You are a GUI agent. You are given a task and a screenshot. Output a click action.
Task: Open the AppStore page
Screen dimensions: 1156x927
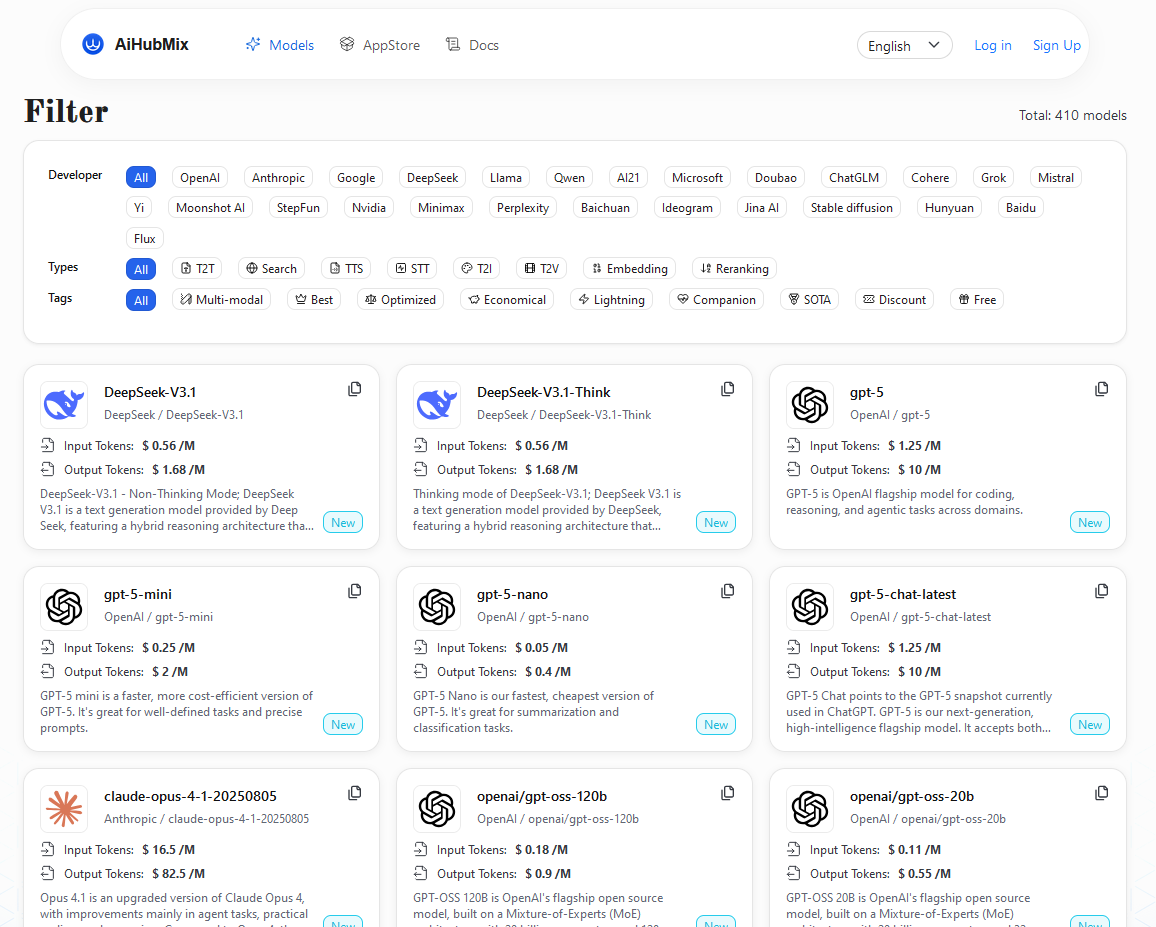coord(380,45)
